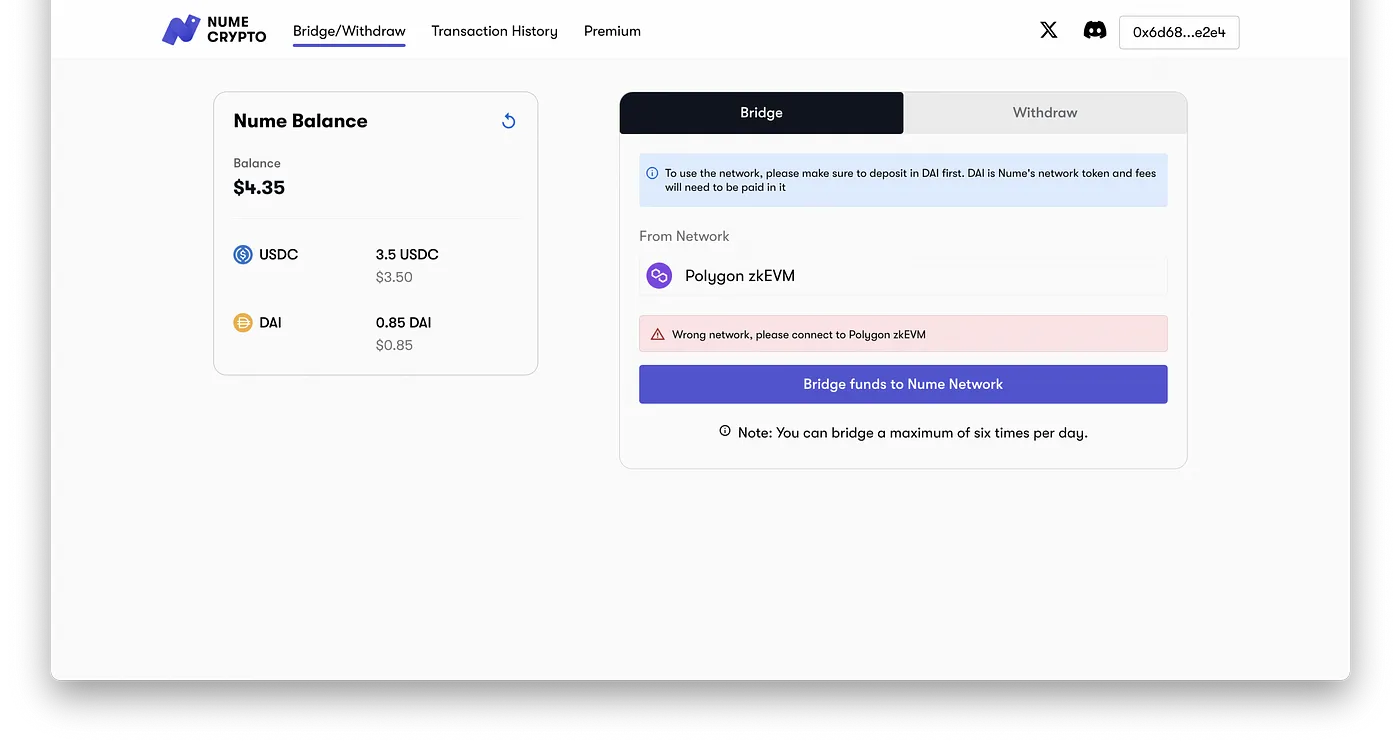
Task: Open the From Network Polygon zkEVM selector
Action: point(903,276)
